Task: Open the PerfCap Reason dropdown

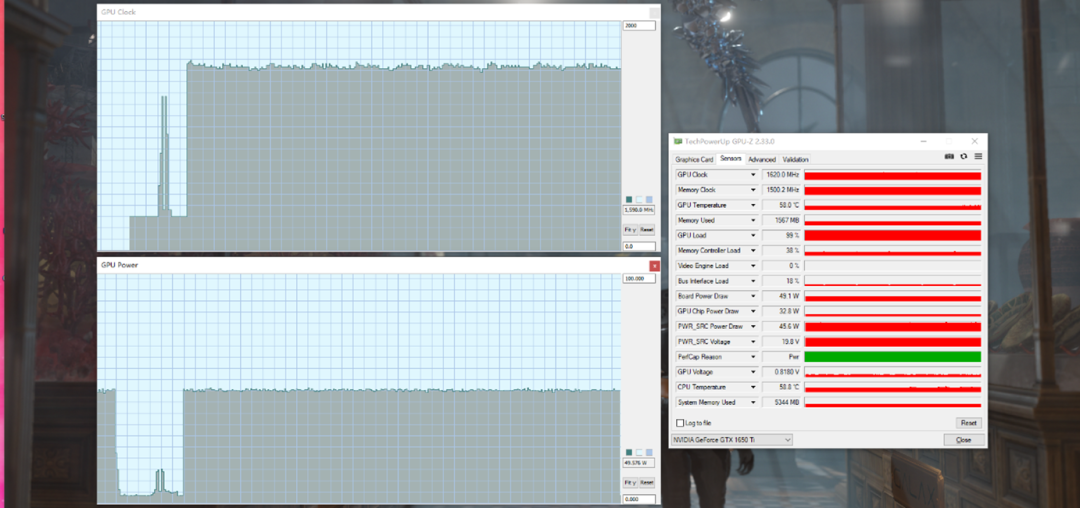Action: click(753, 357)
